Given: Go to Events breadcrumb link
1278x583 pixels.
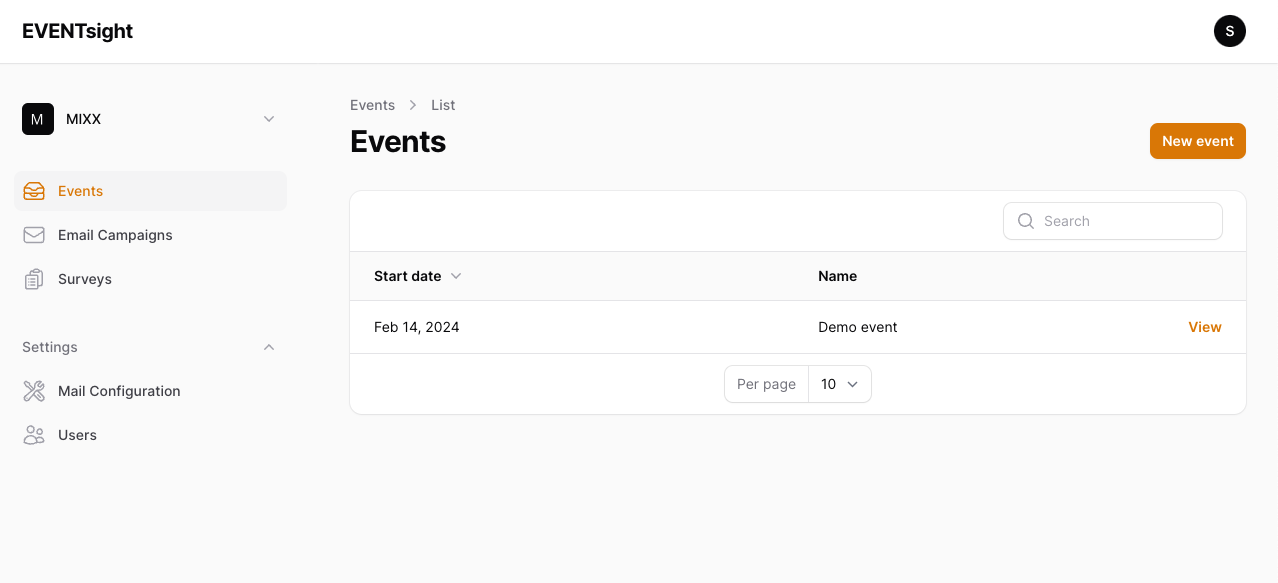Looking at the screenshot, I should [372, 105].
